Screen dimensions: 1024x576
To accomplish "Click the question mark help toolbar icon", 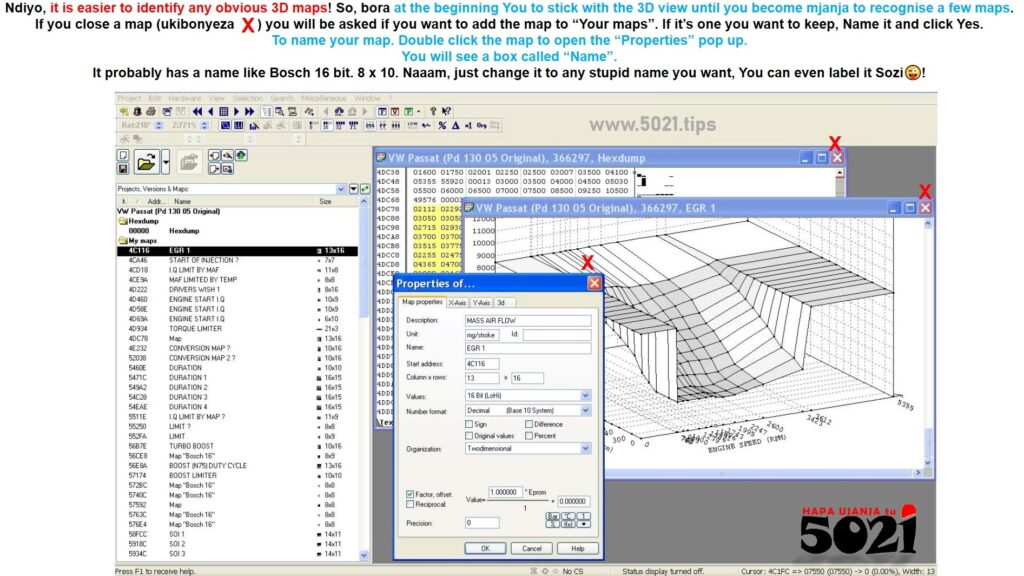I will [x=433, y=111].
